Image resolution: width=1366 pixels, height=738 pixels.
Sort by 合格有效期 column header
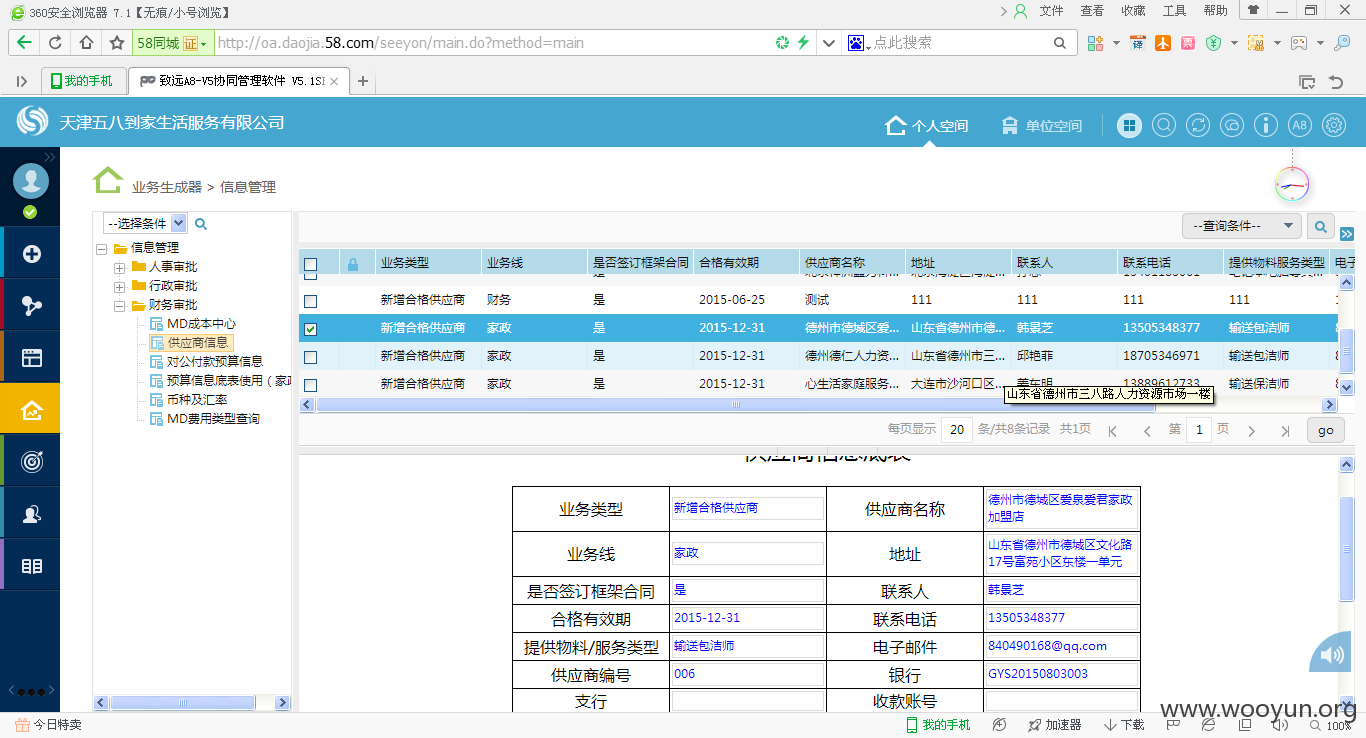click(x=729, y=263)
